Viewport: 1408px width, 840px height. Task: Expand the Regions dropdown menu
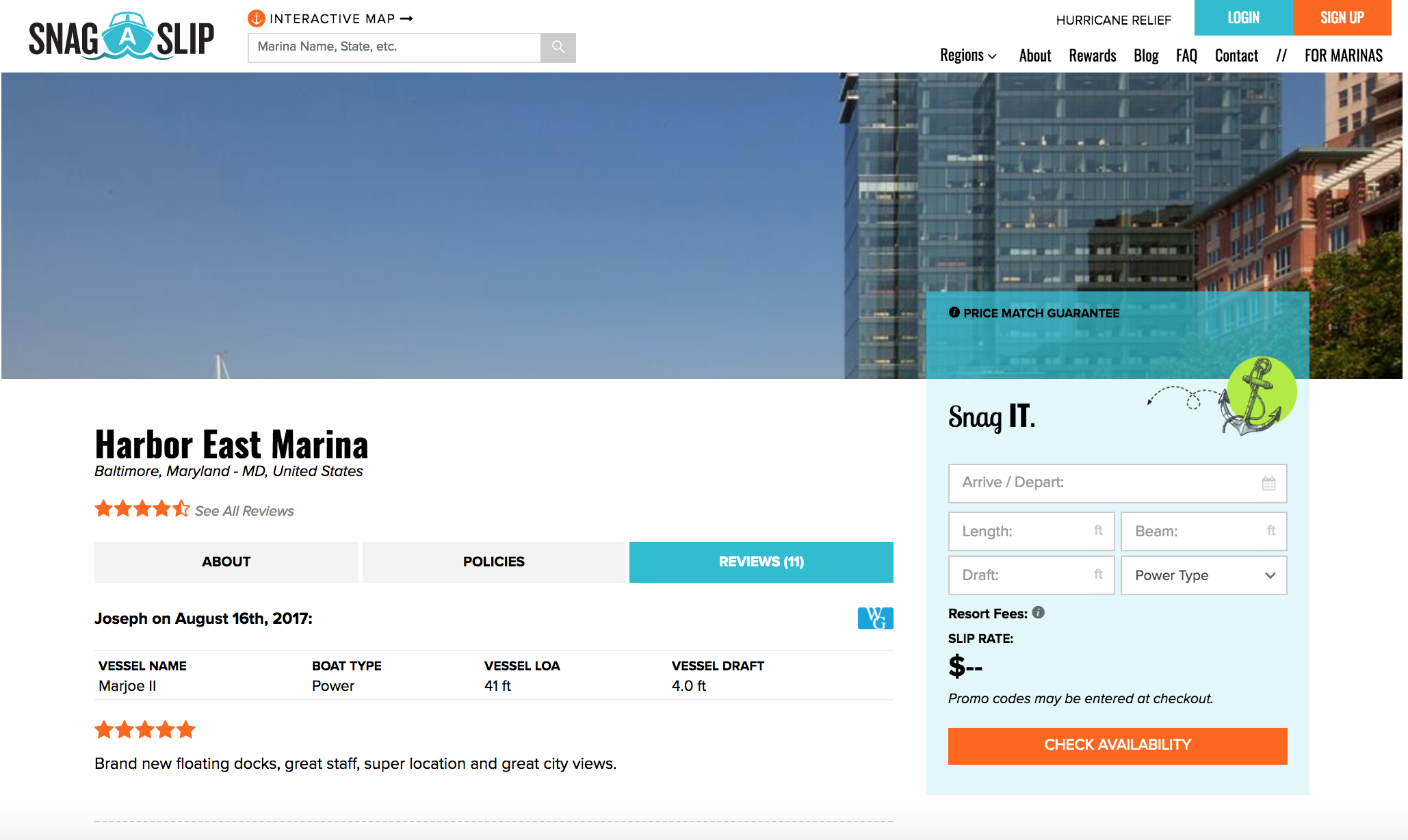[968, 55]
